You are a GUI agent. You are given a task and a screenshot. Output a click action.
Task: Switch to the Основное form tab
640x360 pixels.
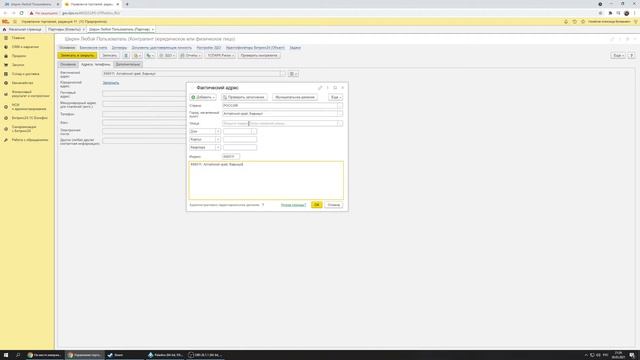point(68,64)
